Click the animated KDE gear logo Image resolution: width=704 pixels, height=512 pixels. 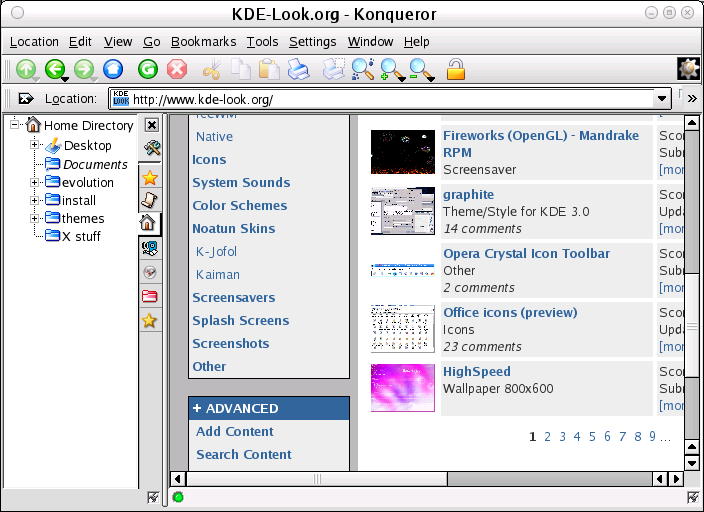(x=688, y=69)
